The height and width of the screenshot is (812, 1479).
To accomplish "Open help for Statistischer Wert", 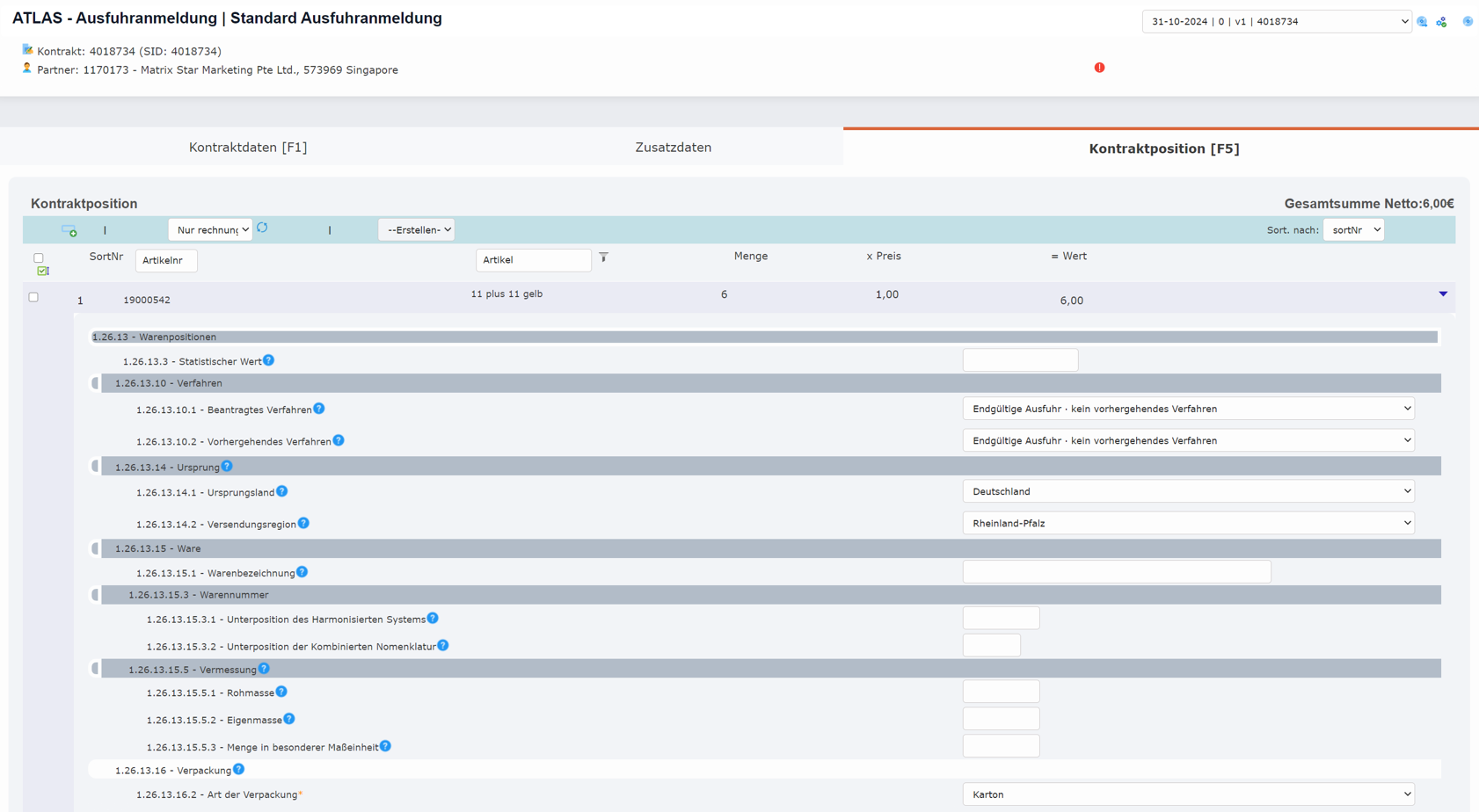I will click(269, 360).
